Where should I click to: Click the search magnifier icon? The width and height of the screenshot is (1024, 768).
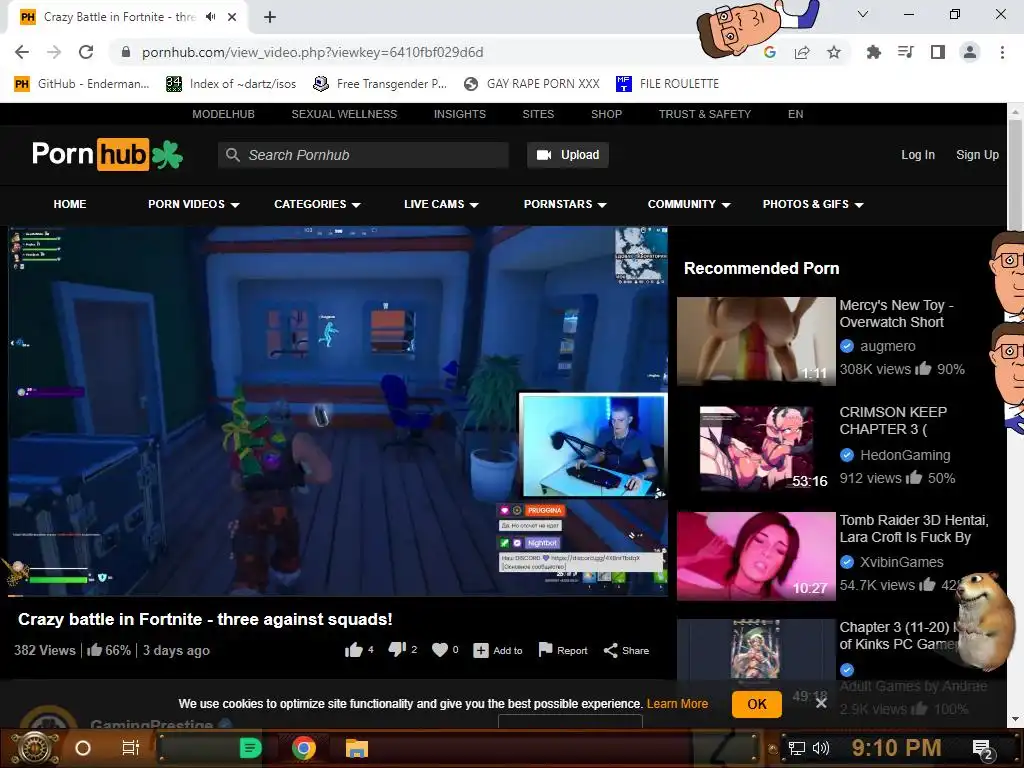pyautogui.click(x=232, y=155)
